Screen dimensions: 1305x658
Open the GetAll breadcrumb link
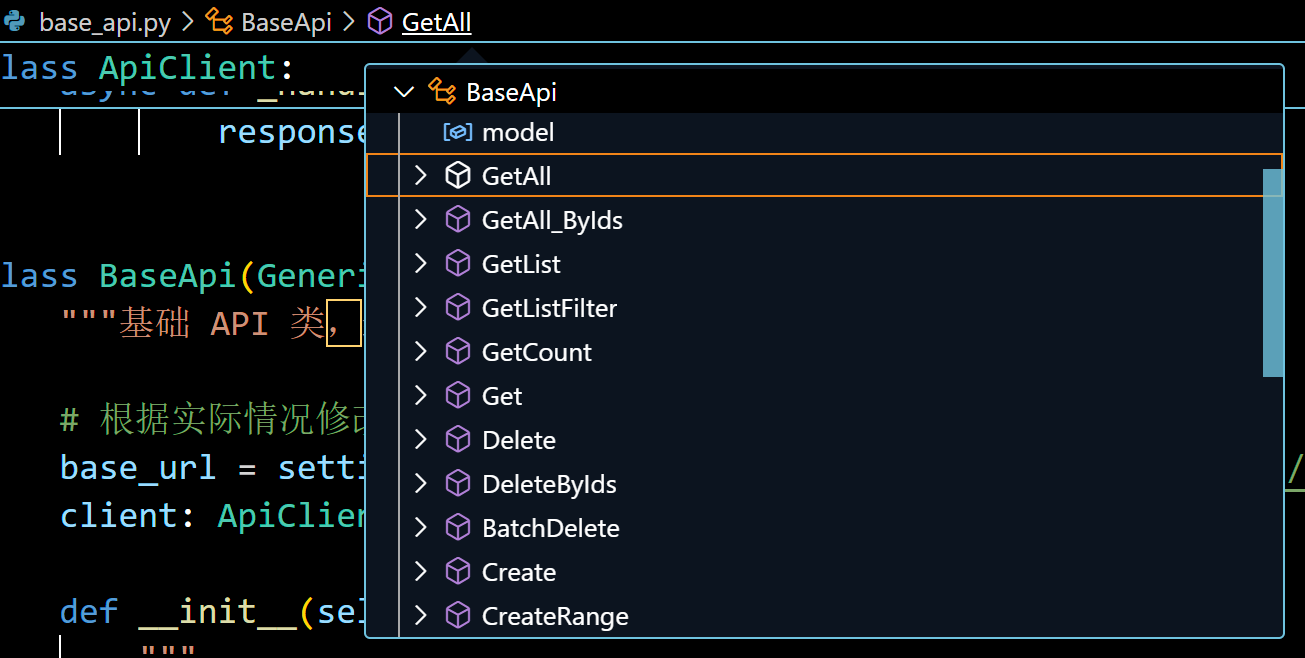coord(437,22)
